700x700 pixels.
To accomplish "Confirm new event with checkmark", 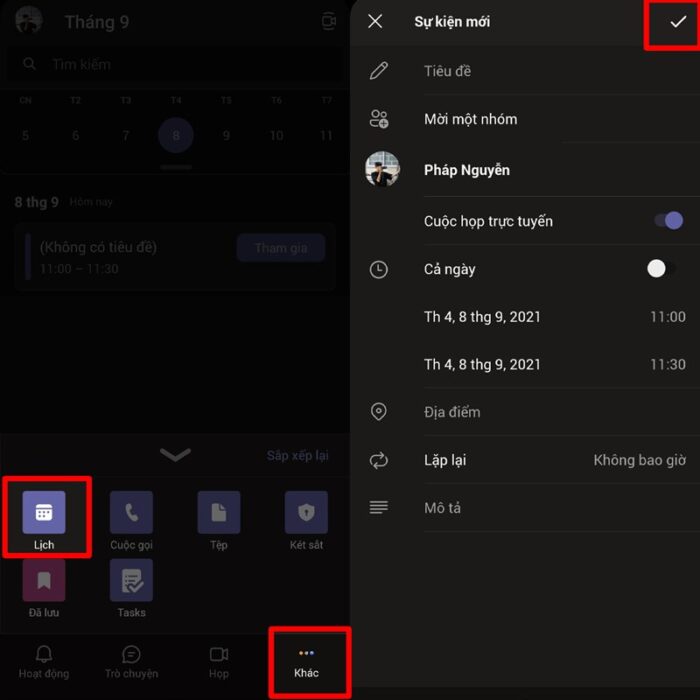I will (x=678, y=21).
